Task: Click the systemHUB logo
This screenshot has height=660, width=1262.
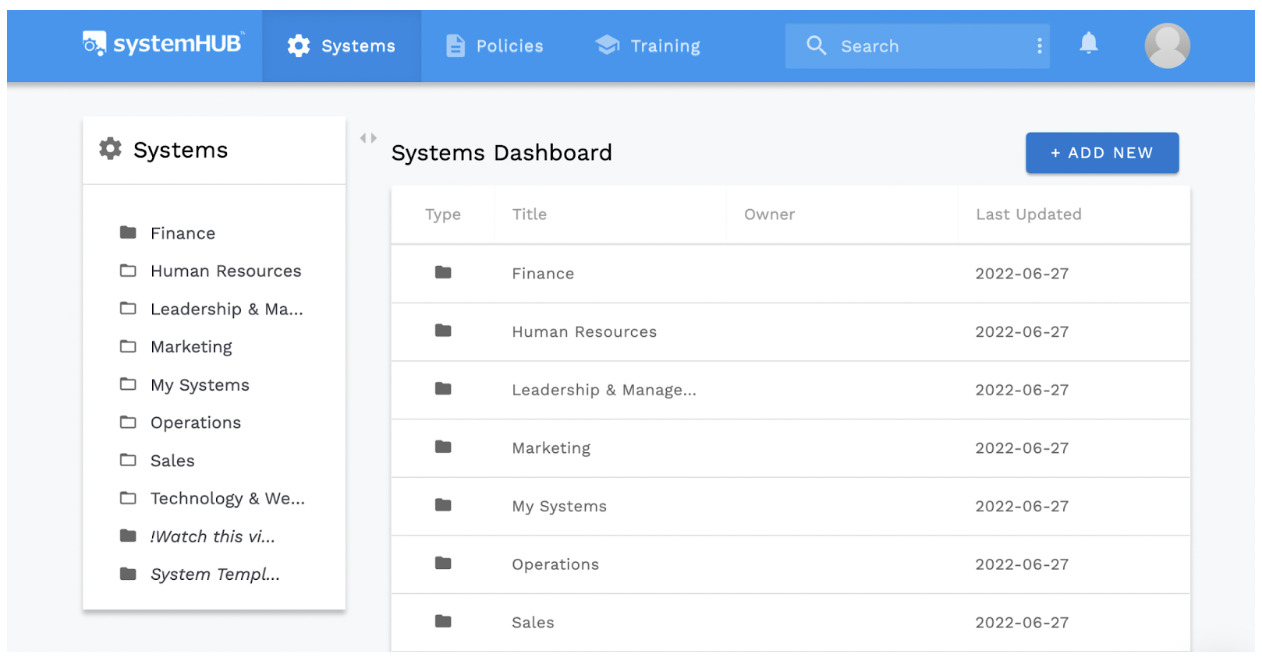Action: [163, 45]
